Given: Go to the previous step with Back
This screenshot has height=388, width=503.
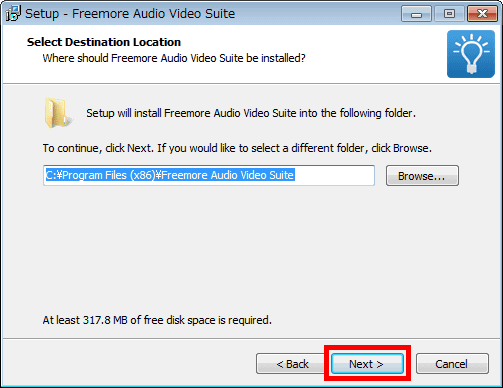Looking at the screenshot, I should click(292, 364).
